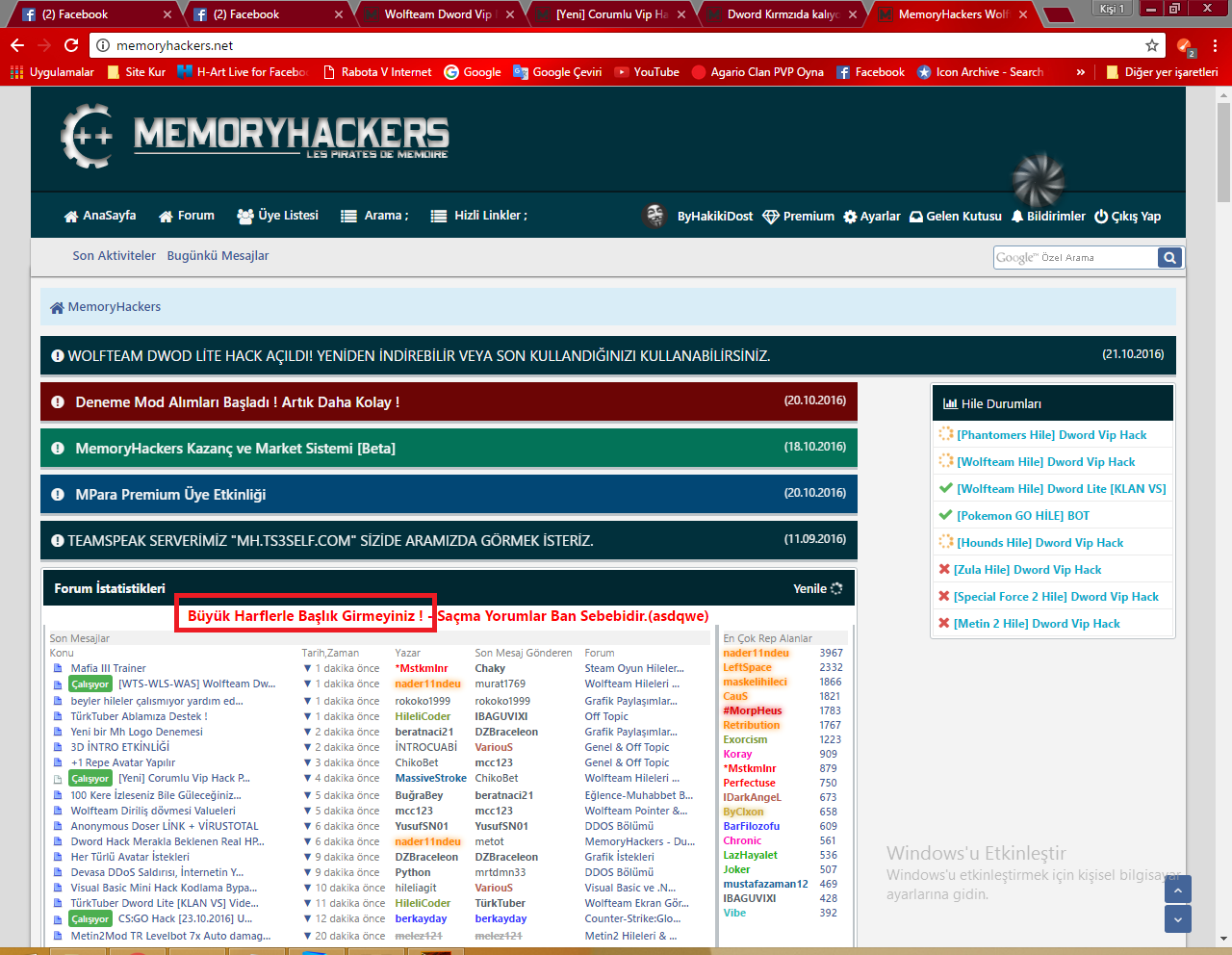Image resolution: width=1232 pixels, height=955 pixels.
Task: Open [Zula Hile] Dword Vip Hack
Action: pyautogui.click(x=1028, y=570)
